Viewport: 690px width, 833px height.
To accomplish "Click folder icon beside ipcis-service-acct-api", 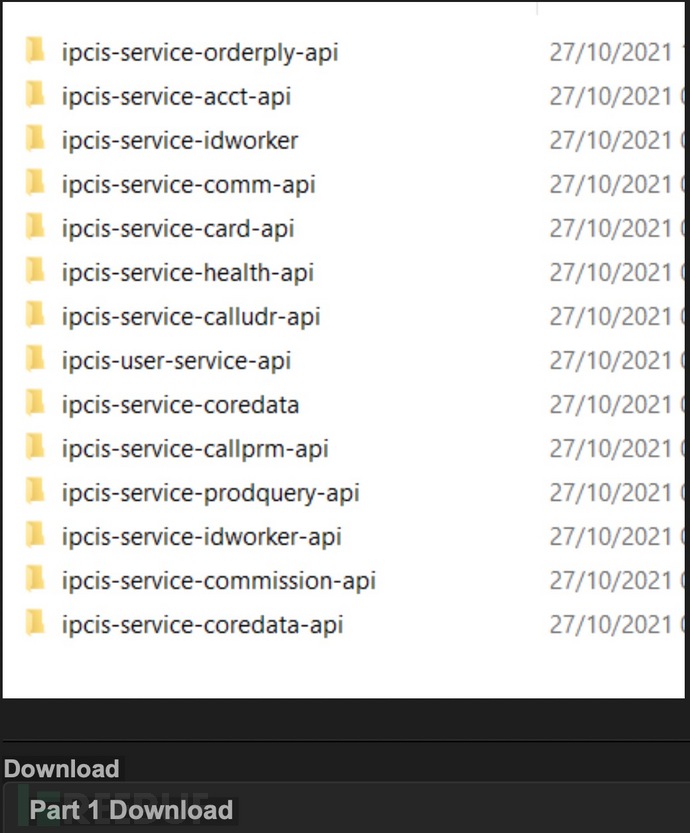I will click(36, 95).
